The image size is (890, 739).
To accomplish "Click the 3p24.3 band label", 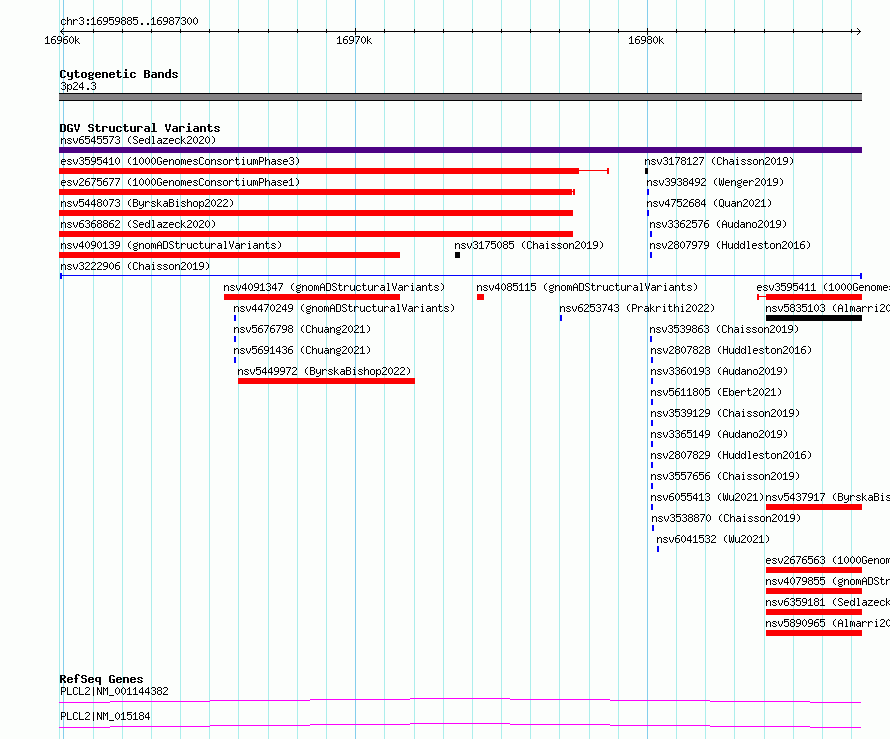I will [78, 86].
